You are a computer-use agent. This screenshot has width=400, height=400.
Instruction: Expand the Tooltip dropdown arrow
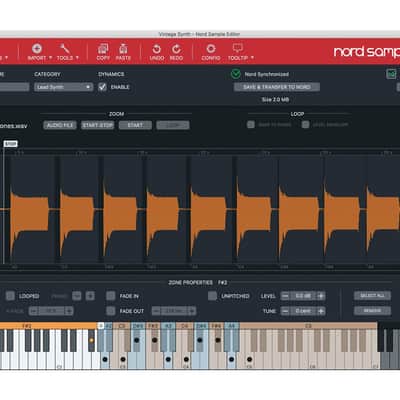[252, 58]
